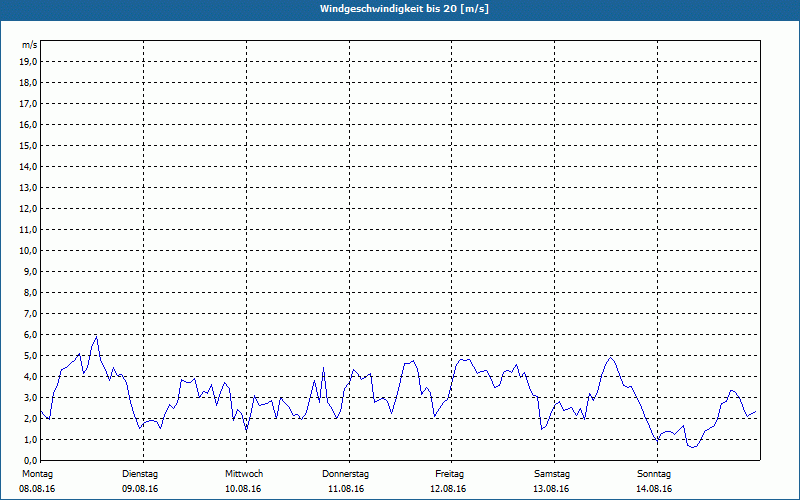This screenshot has width=800, height=500.
Task: Select the 11,0 y-axis label
Action: (x=28, y=230)
